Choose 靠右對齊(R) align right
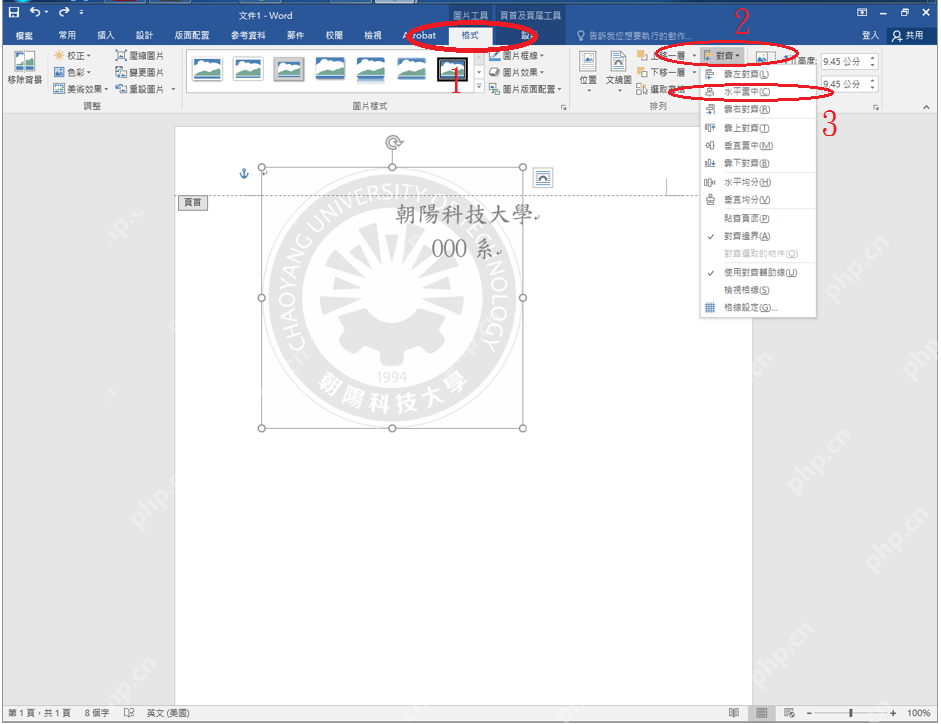The width and height of the screenshot is (941, 724). click(758, 109)
